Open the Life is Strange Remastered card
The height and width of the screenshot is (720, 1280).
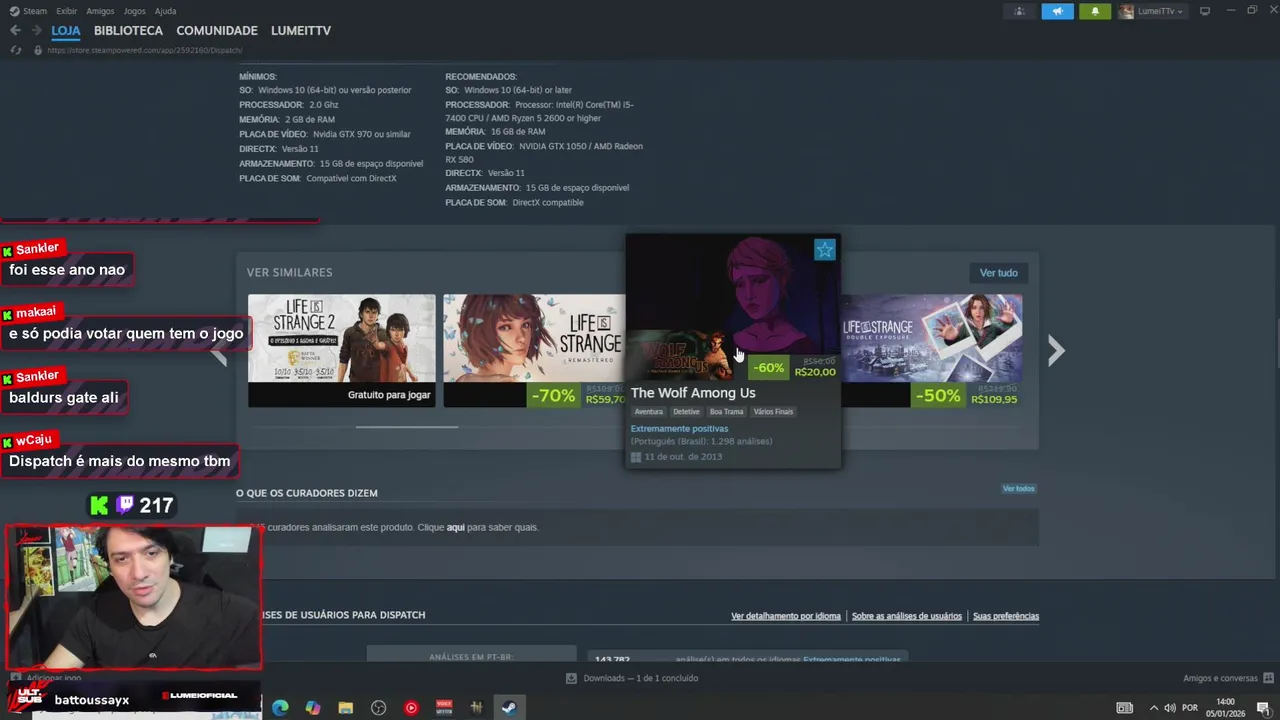(534, 350)
